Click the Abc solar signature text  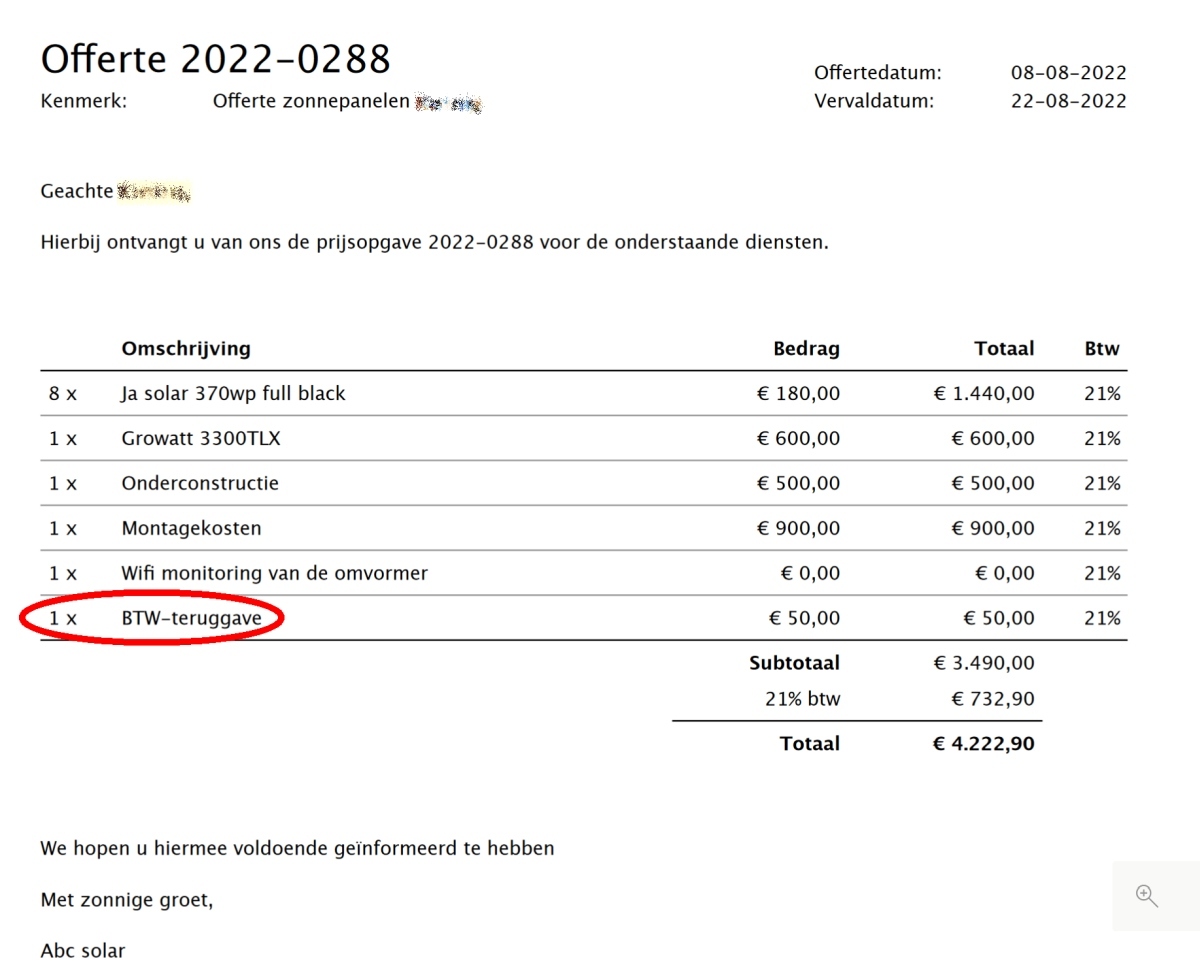point(82,950)
